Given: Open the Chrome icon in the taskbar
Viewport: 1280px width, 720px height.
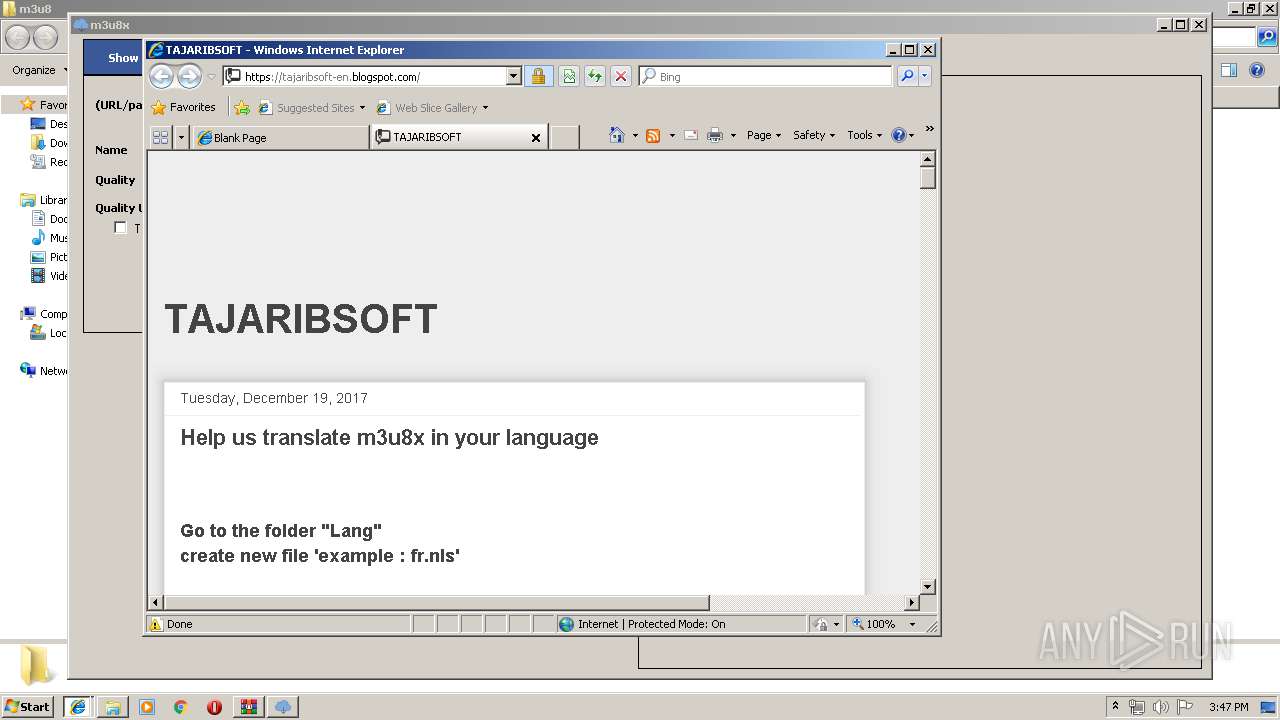Looking at the screenshot, I should (181, 707).
